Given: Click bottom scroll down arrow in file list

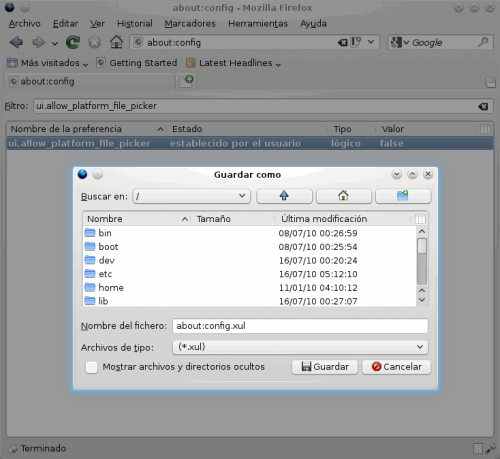Looking at the screenshot, I should coord(422,300).
